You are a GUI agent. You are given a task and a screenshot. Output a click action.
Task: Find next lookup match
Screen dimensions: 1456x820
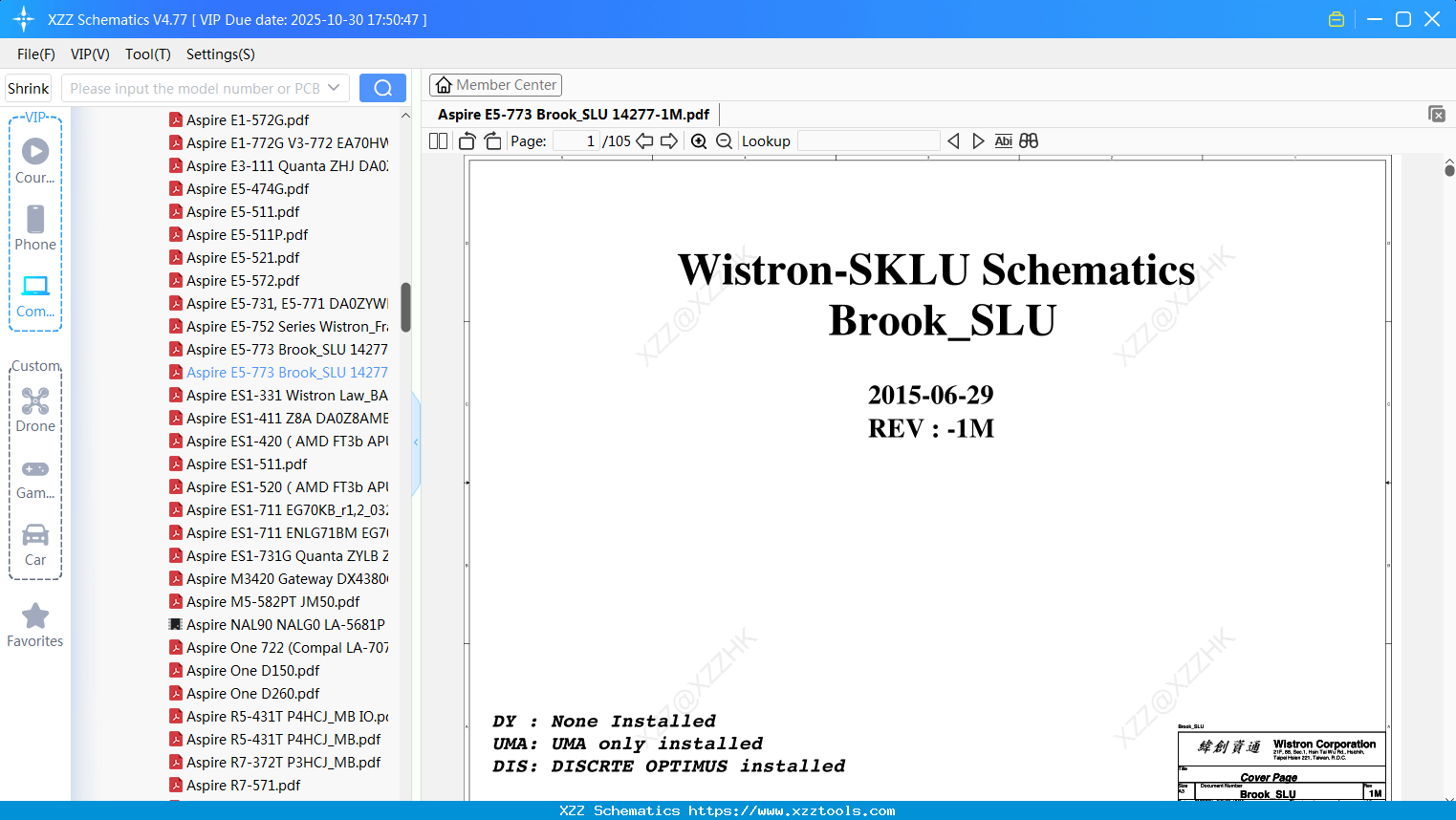[x=978, y=141]
